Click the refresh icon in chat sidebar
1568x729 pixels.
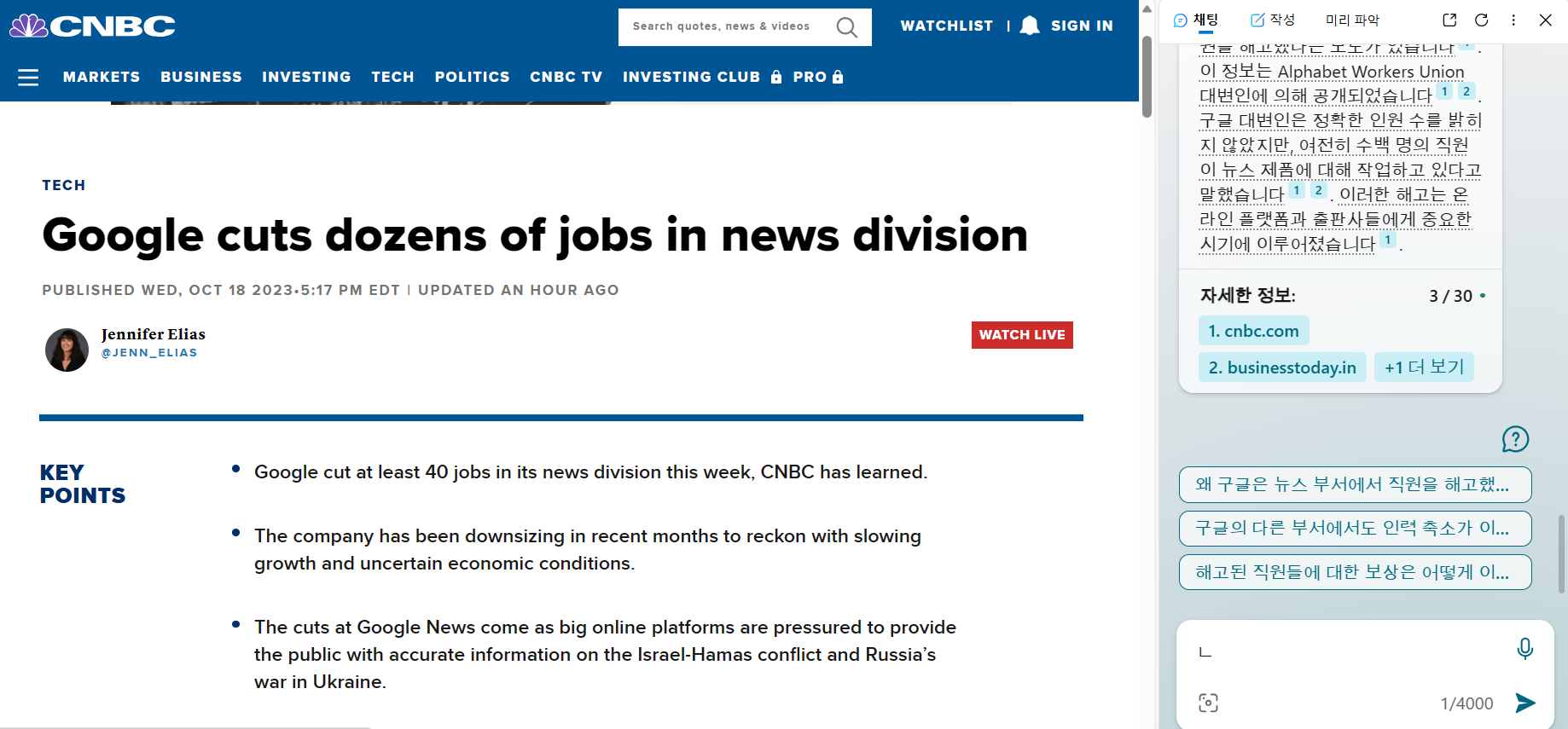(1482, 20)
